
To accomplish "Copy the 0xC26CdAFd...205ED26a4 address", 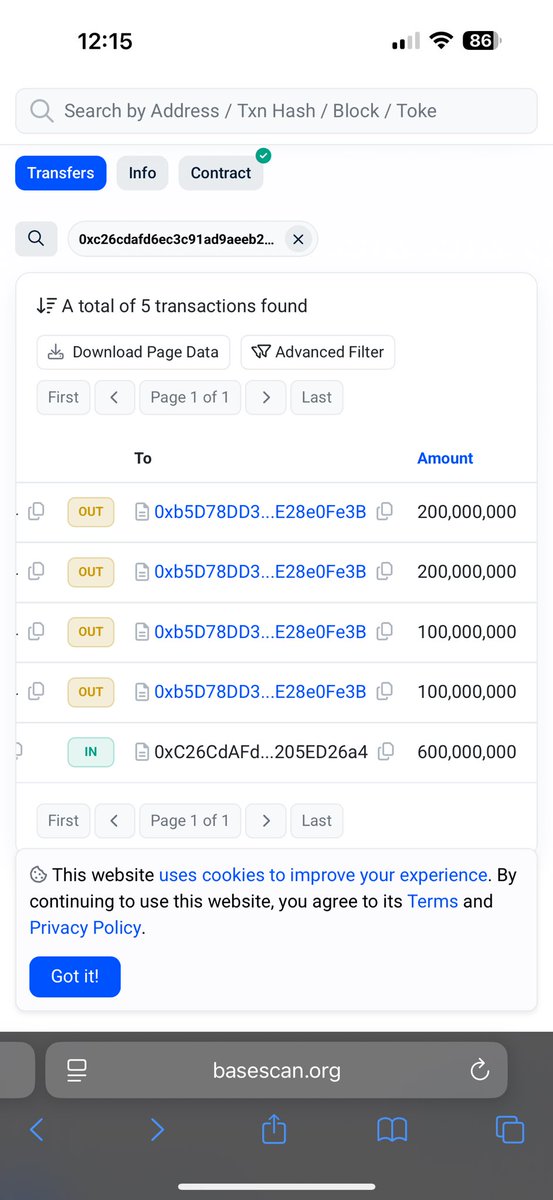I will click(x=386, y=751).
